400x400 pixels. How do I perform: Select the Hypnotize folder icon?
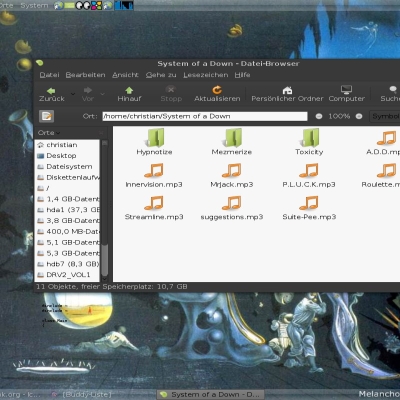(x=154, y=142)
